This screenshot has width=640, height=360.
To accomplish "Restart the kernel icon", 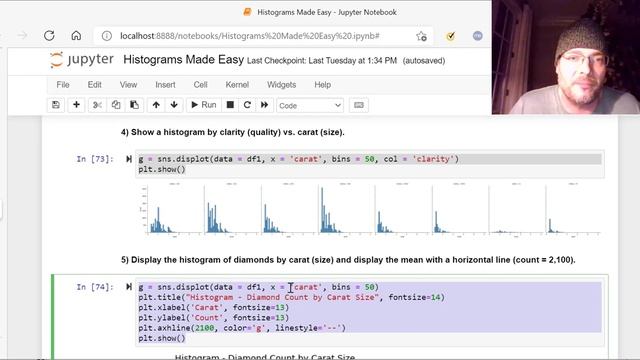I will click(247, 105).
